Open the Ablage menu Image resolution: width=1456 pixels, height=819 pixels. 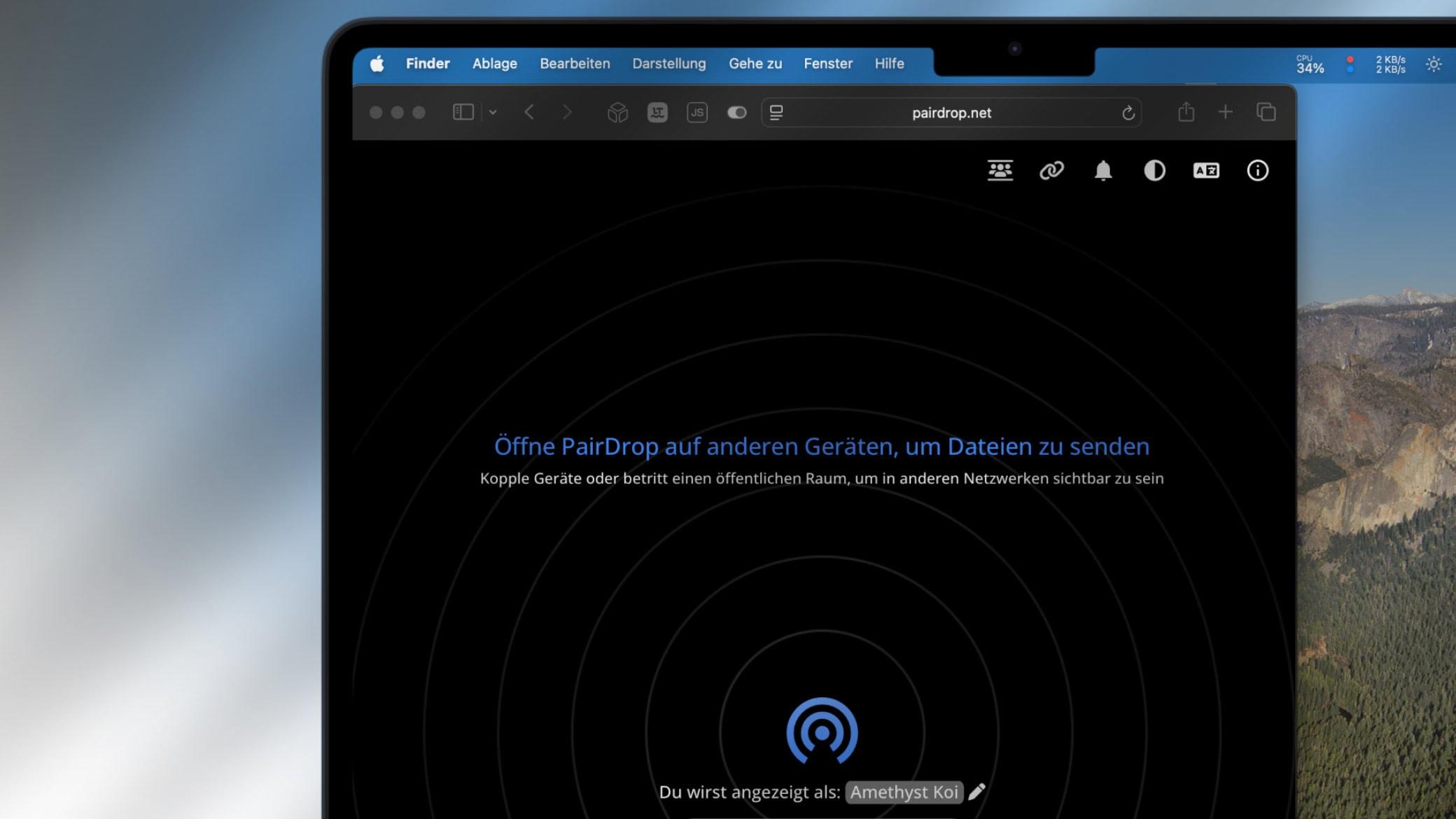[x=494, y=64]
